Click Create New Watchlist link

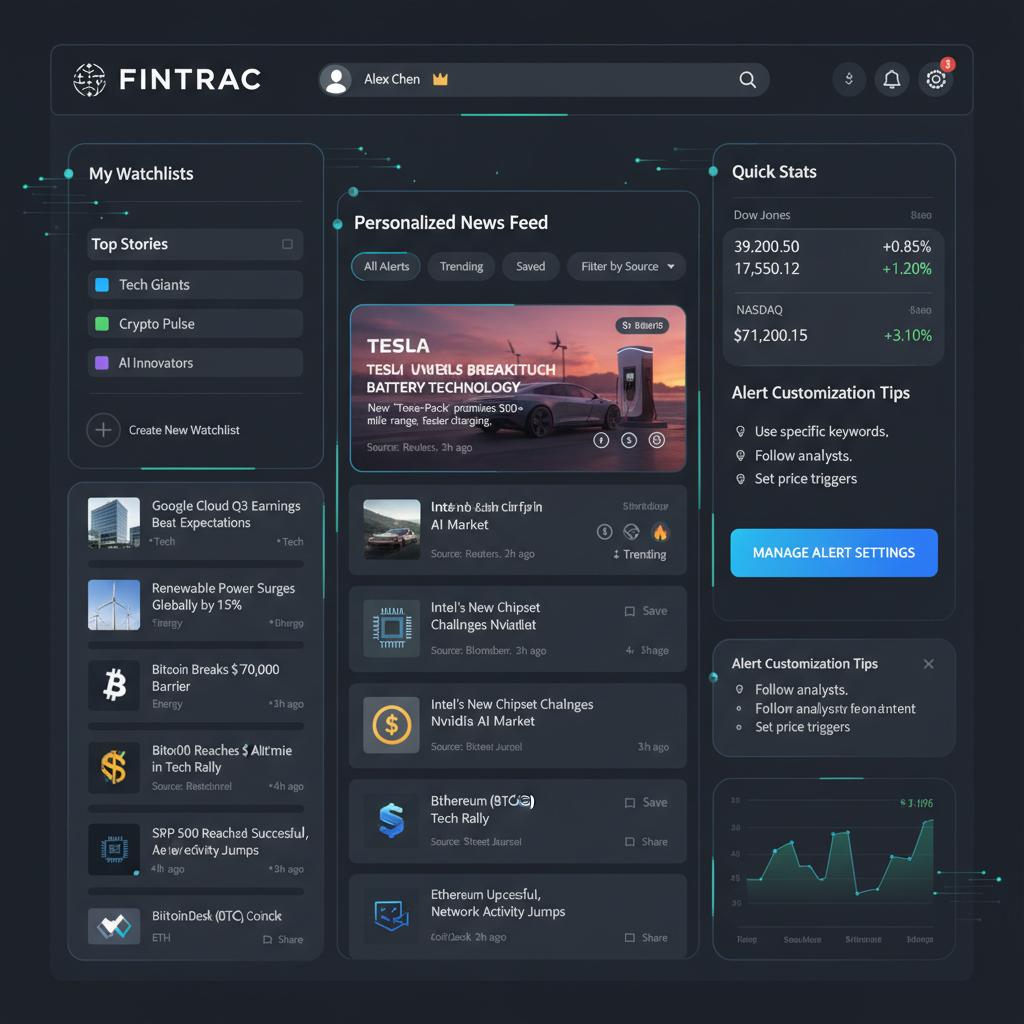[184, 430]
